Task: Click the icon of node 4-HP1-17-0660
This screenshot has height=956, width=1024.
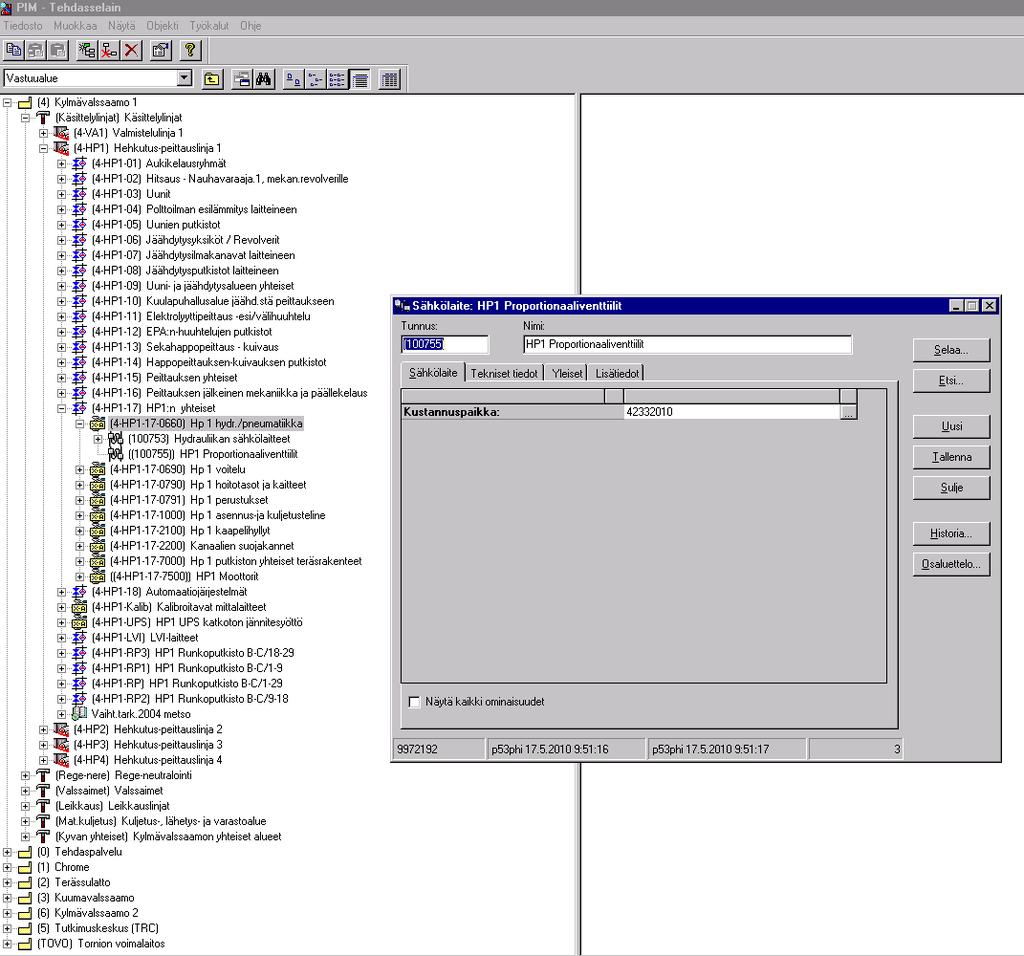Action: 97,424
